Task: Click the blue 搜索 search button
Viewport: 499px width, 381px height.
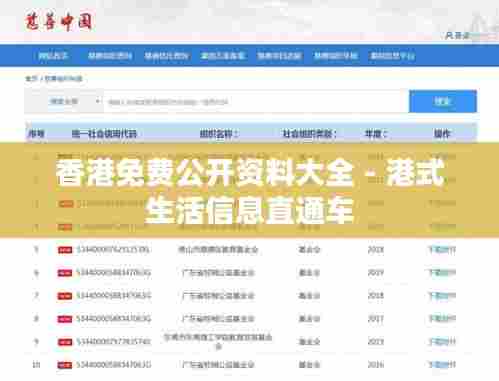Action: coord(443,101)
